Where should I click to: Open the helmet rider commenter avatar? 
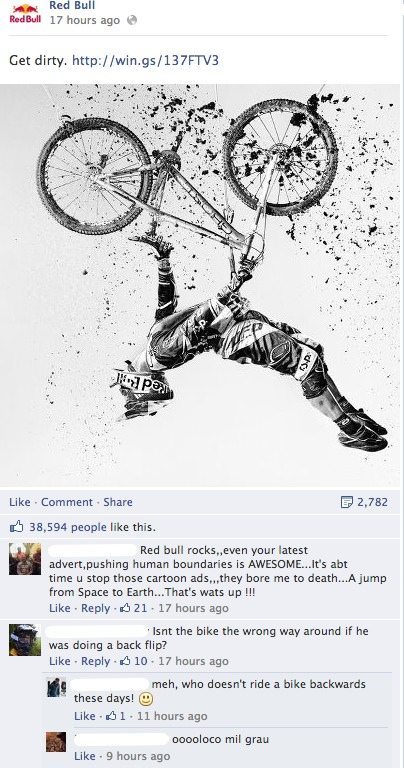click(x=25, y=640)
